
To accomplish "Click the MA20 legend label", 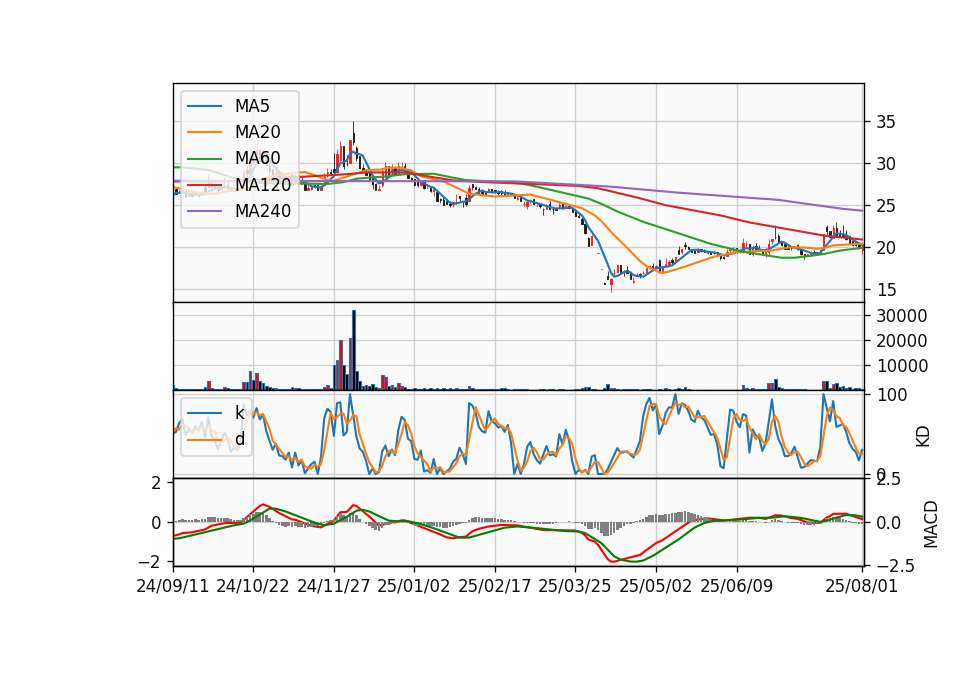I will pos(257,132).
